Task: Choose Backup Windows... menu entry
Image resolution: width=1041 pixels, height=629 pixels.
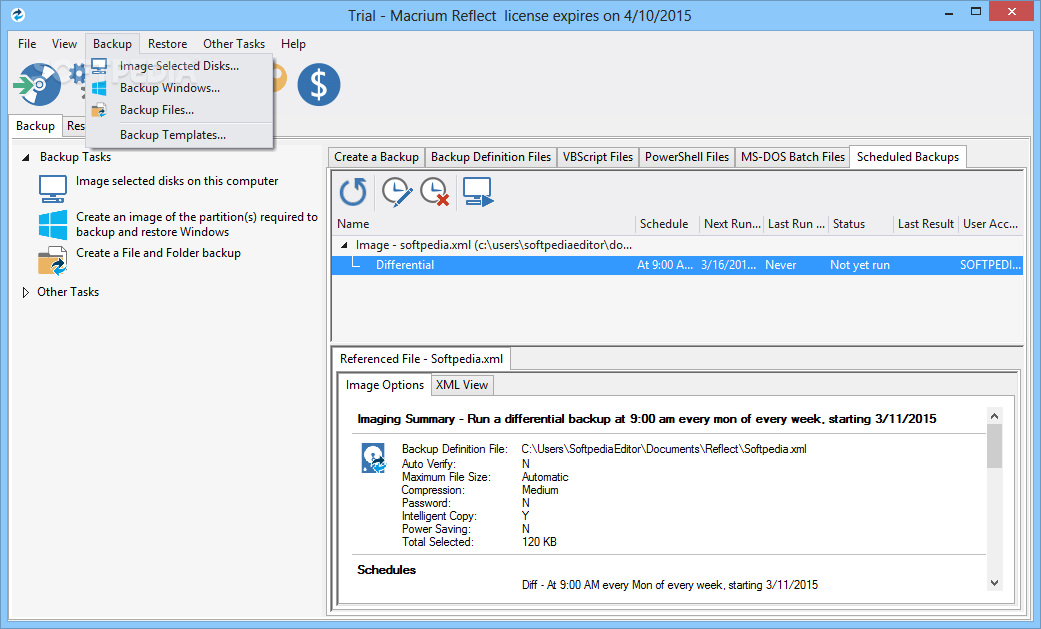Action: [x=179, y=88]
